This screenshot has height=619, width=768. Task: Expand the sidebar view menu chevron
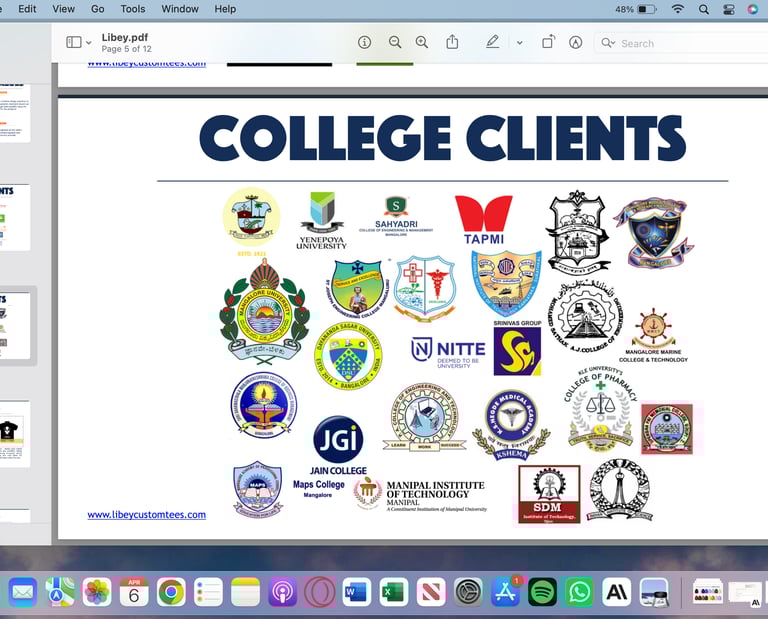(89, 43)
